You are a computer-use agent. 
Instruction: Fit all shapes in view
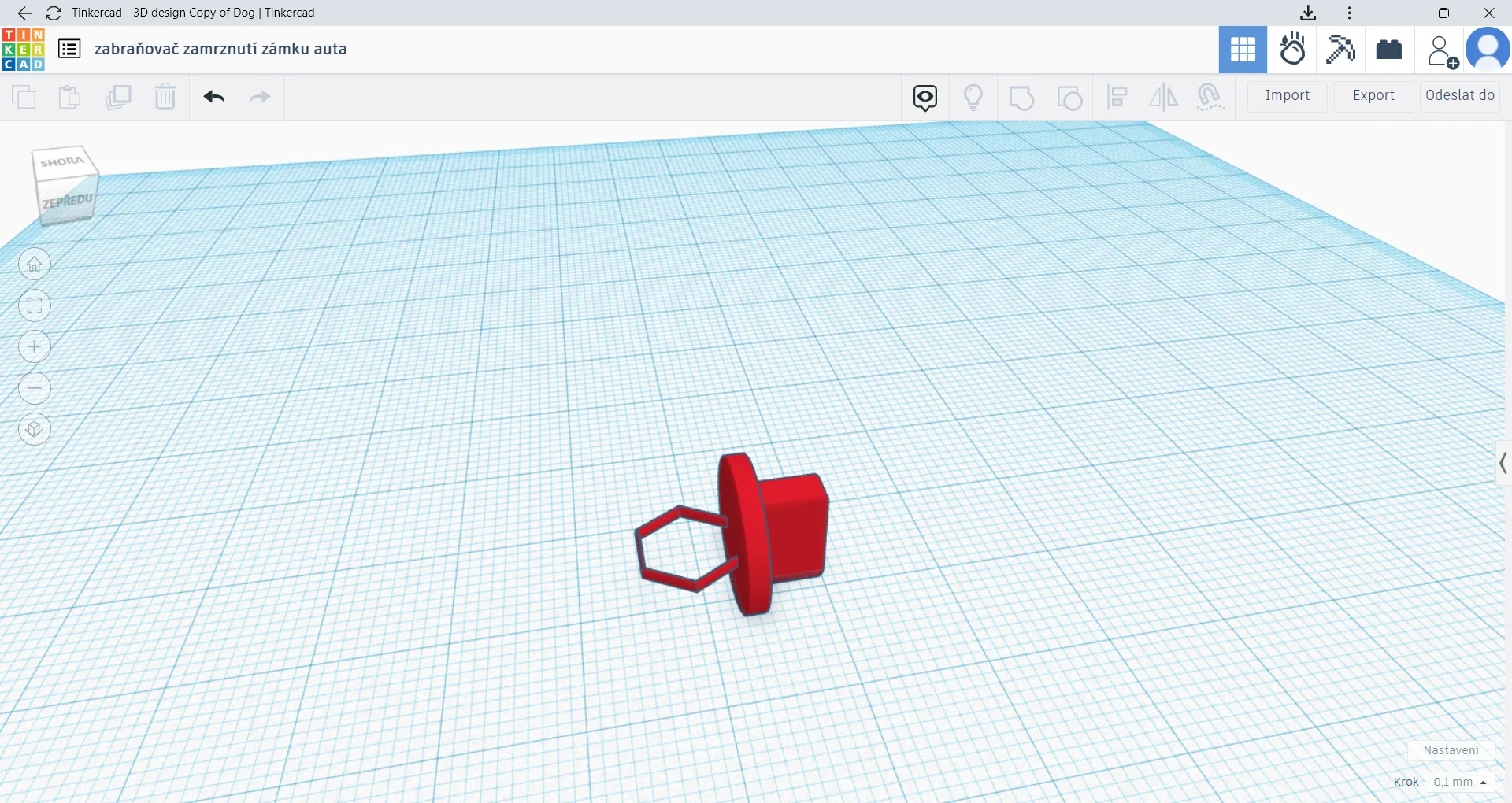coord(35,305)
